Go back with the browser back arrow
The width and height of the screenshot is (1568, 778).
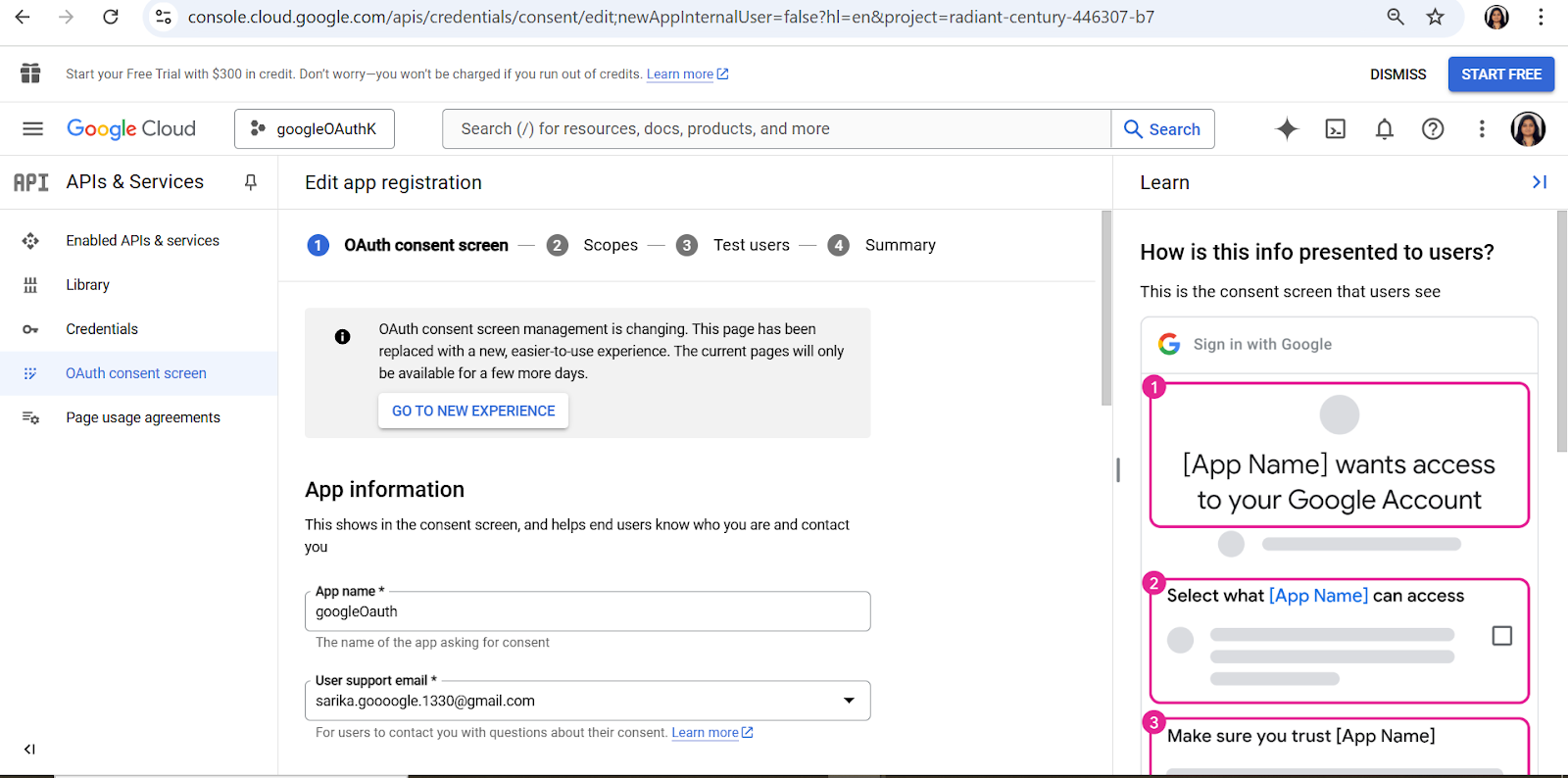coord(23,17)
